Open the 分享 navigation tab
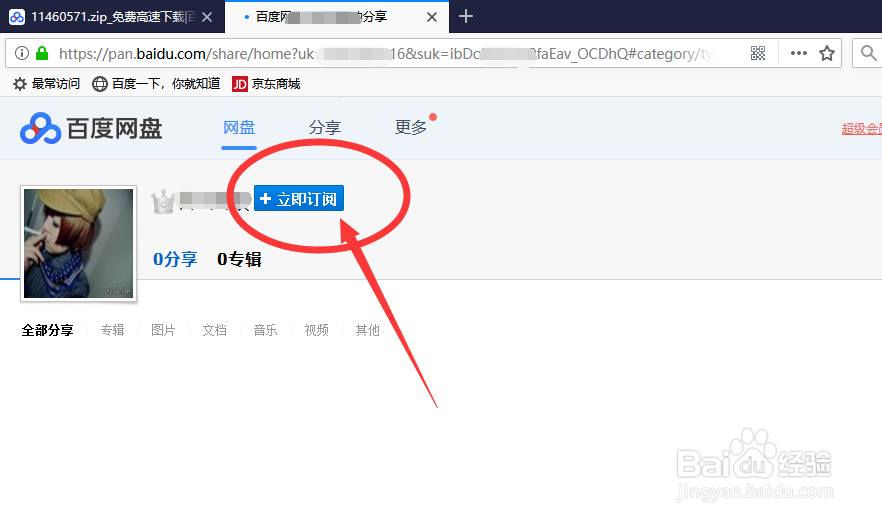The image size is (882, 522). pos(325,128)
